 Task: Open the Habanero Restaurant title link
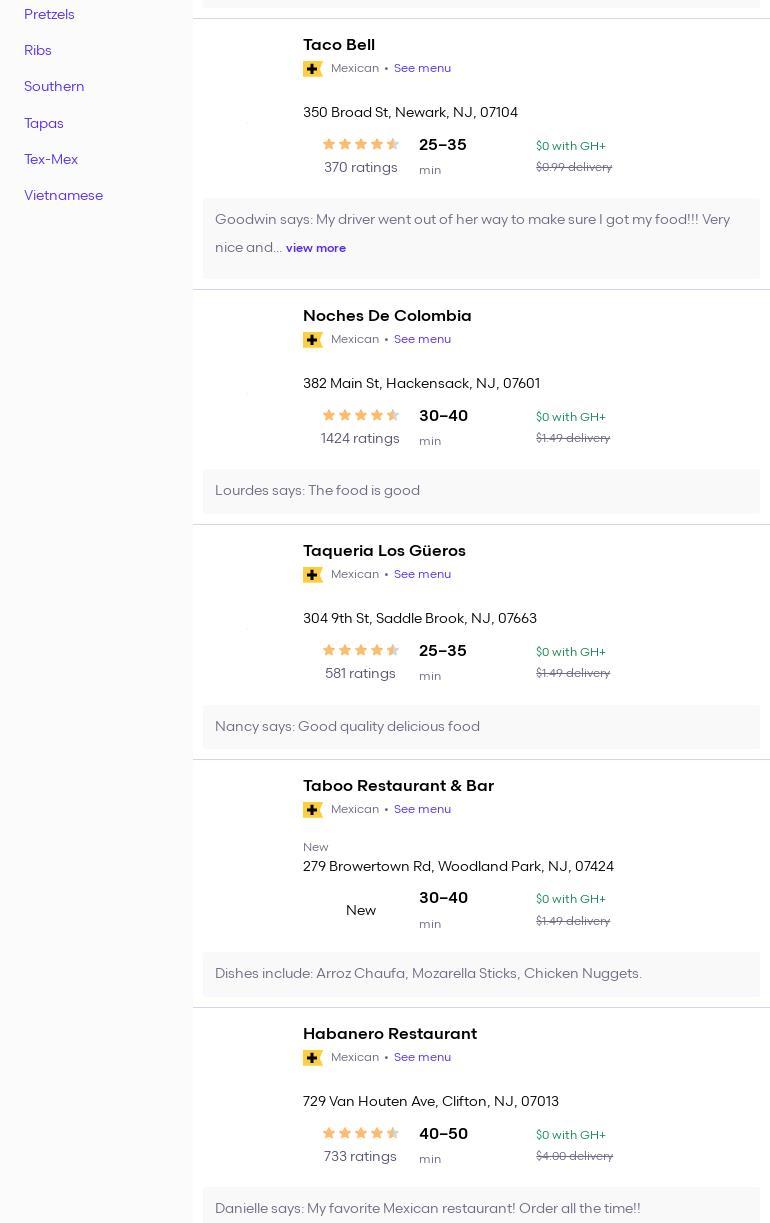(390, 1034)
